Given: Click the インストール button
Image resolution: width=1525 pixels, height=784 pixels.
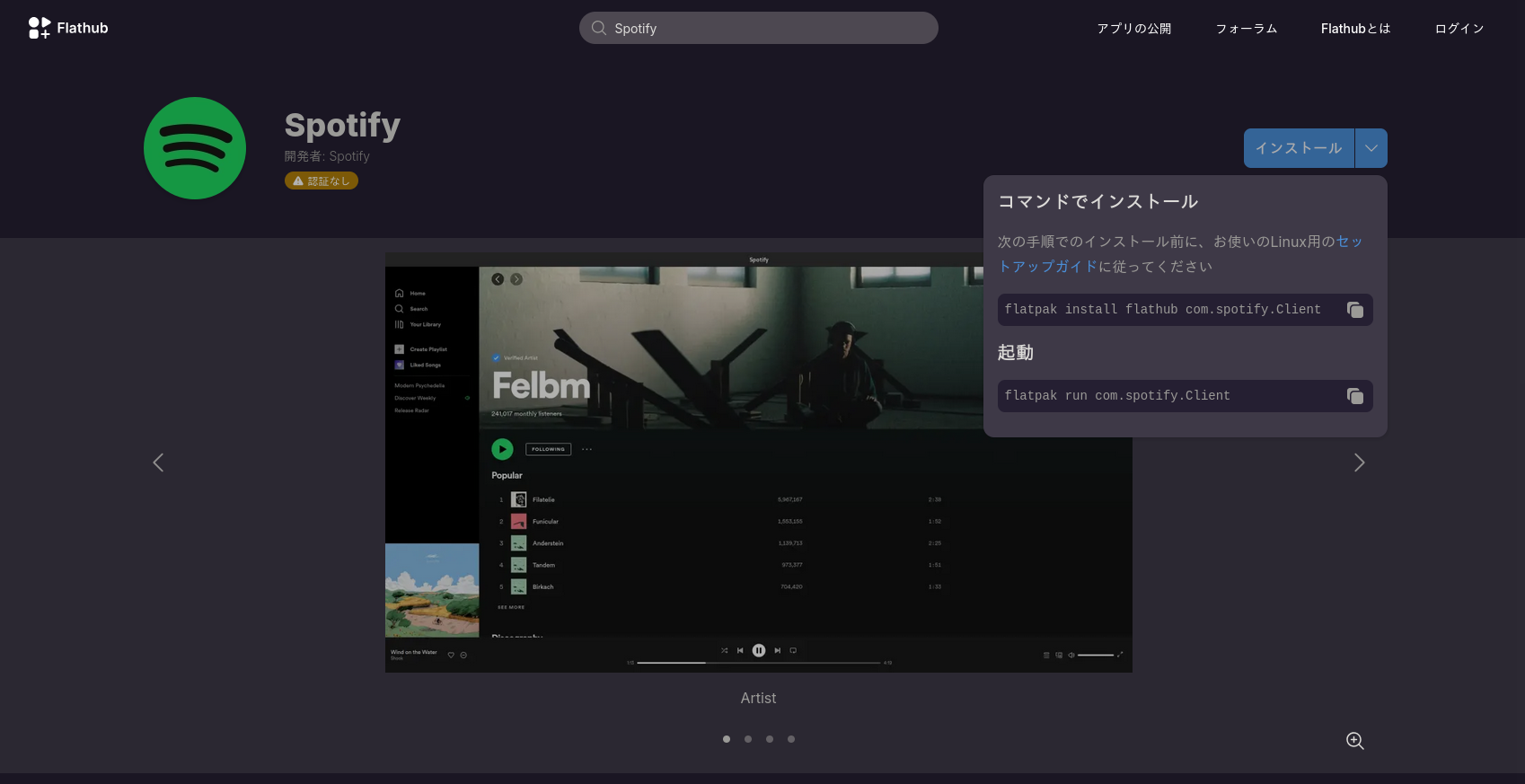Looking at the screenshot, I should pos(1299,148).
